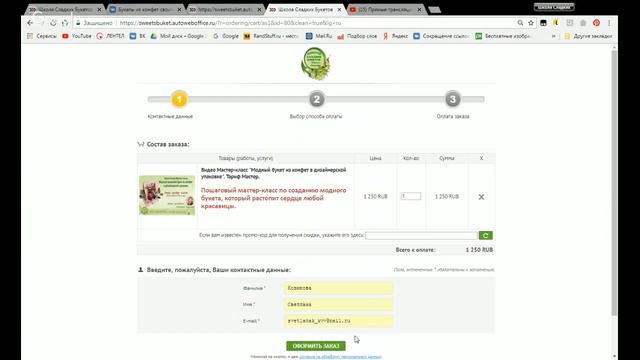Image resolution: width=640 pixels, height=360 pixels.
Task: Open the Сокращение ссылок bookmark
Action: pos(441,36)
